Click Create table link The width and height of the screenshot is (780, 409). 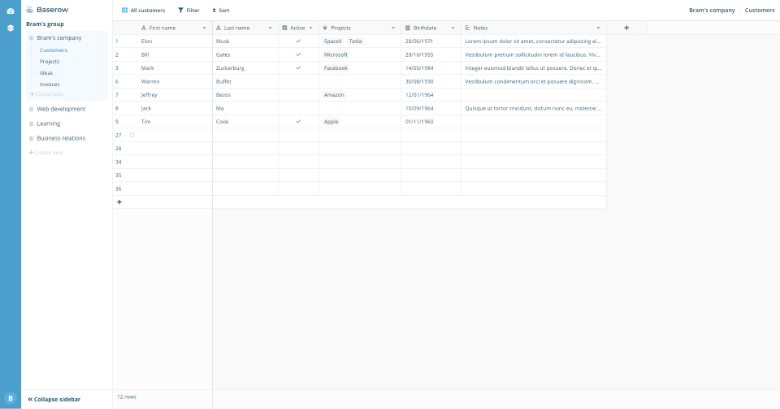coord(47,94)
